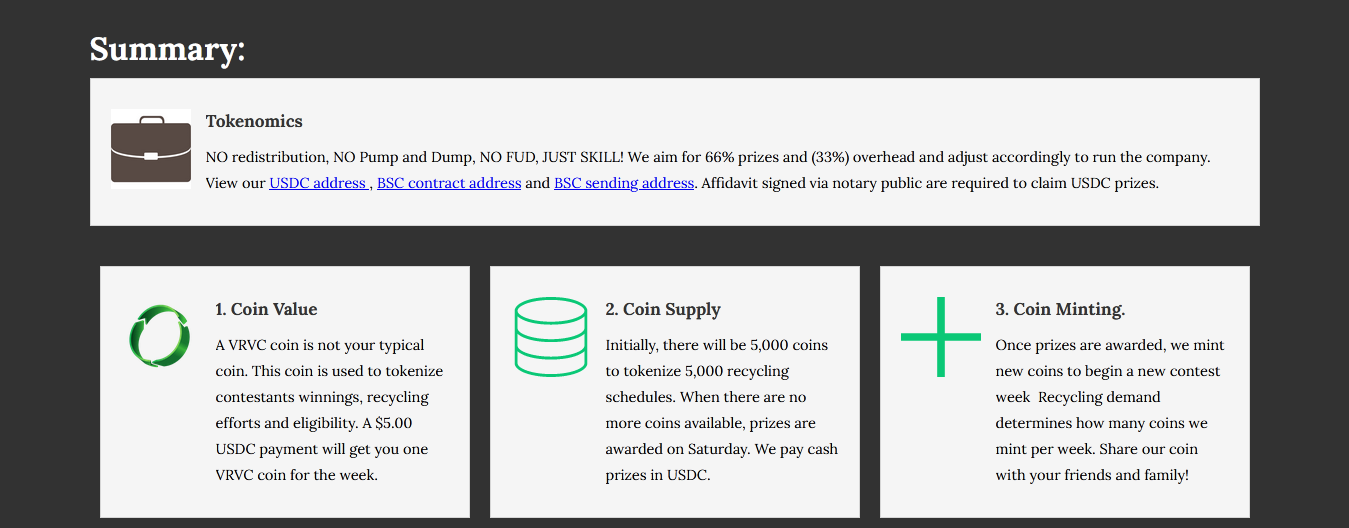
Task: Click 'We pay cash prizes in USDC' text
Action: pyautogui.click(x=722, y=462)
